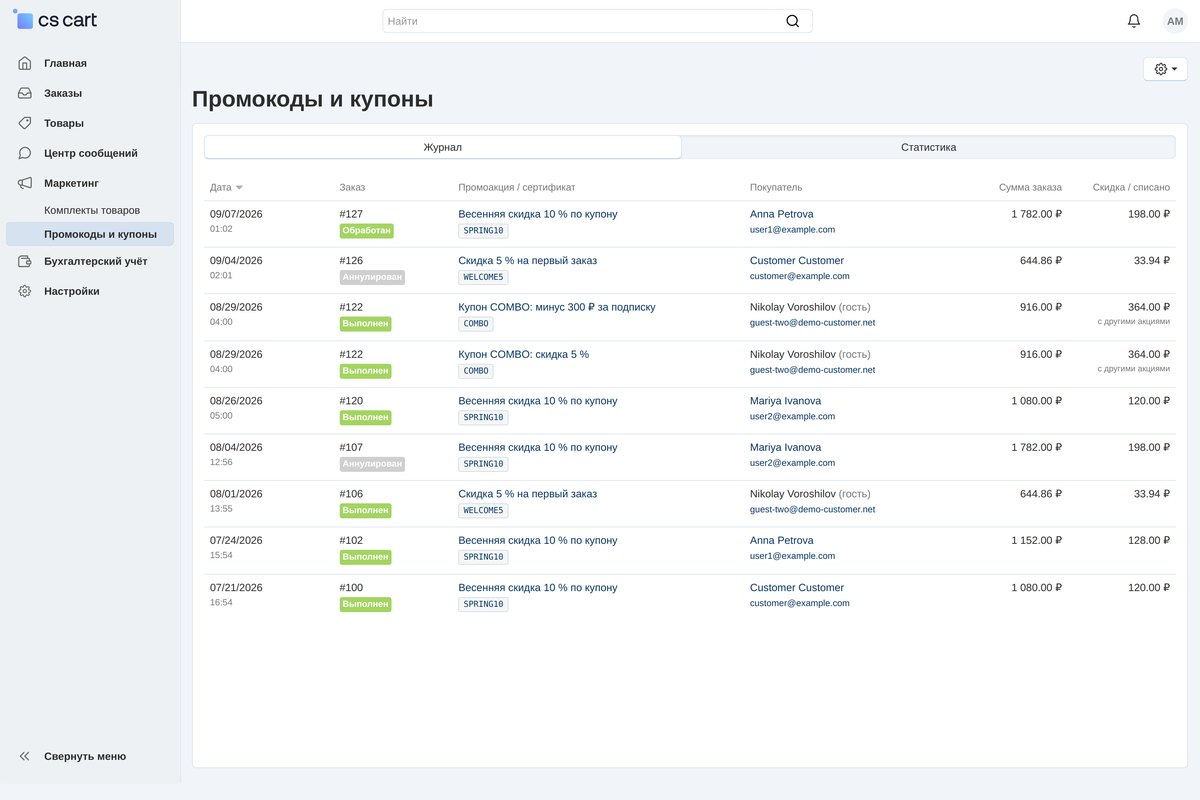The height and width of the screenshot is (800, 1200).
Task: Open customer Anna Petrova on order #127
Action: coord(782,214)
